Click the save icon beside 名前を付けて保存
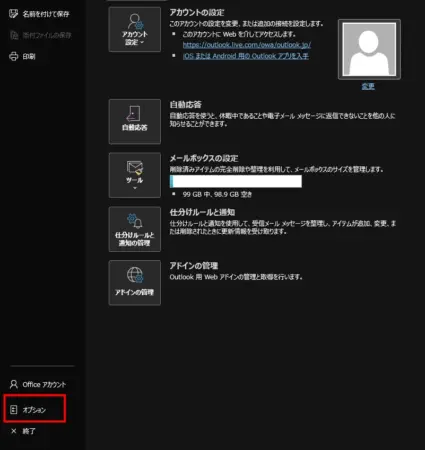 pos(14,14)
